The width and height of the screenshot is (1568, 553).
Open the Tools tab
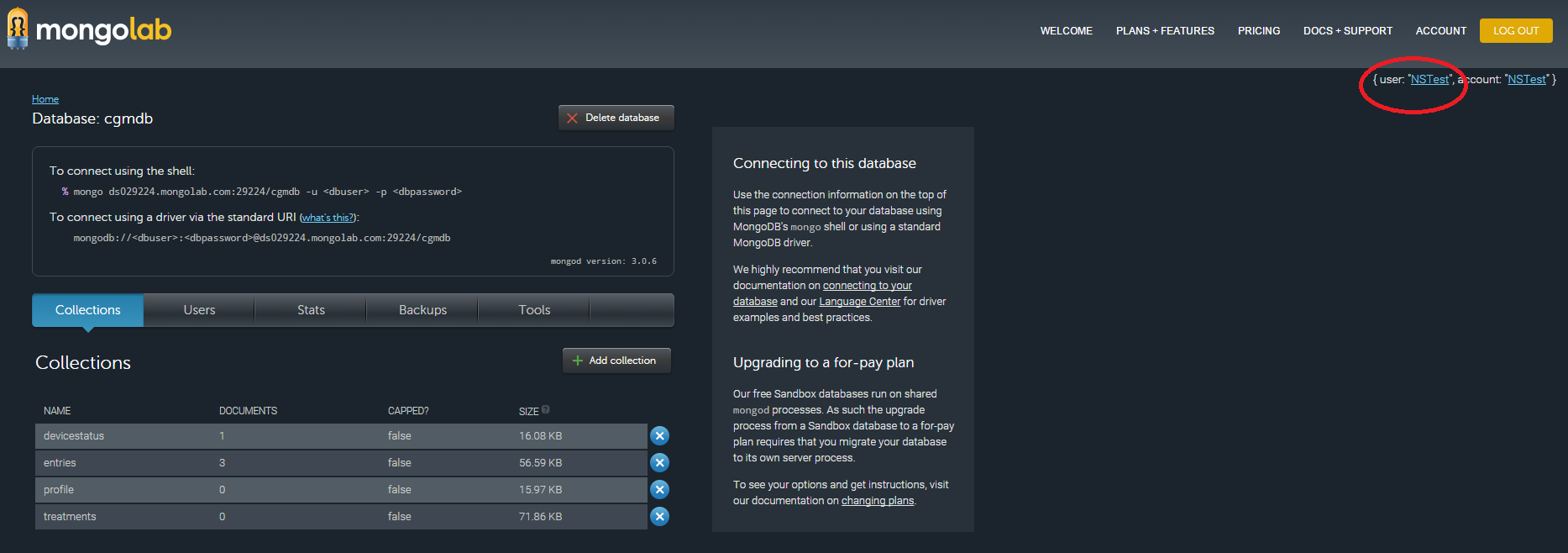pos(534,310)
